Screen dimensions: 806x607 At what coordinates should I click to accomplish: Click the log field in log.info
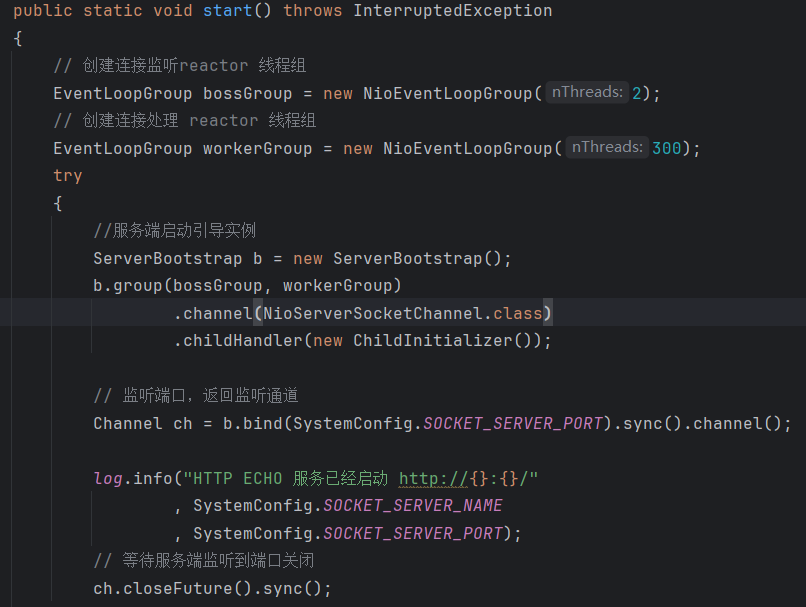(x=108, y=479)
